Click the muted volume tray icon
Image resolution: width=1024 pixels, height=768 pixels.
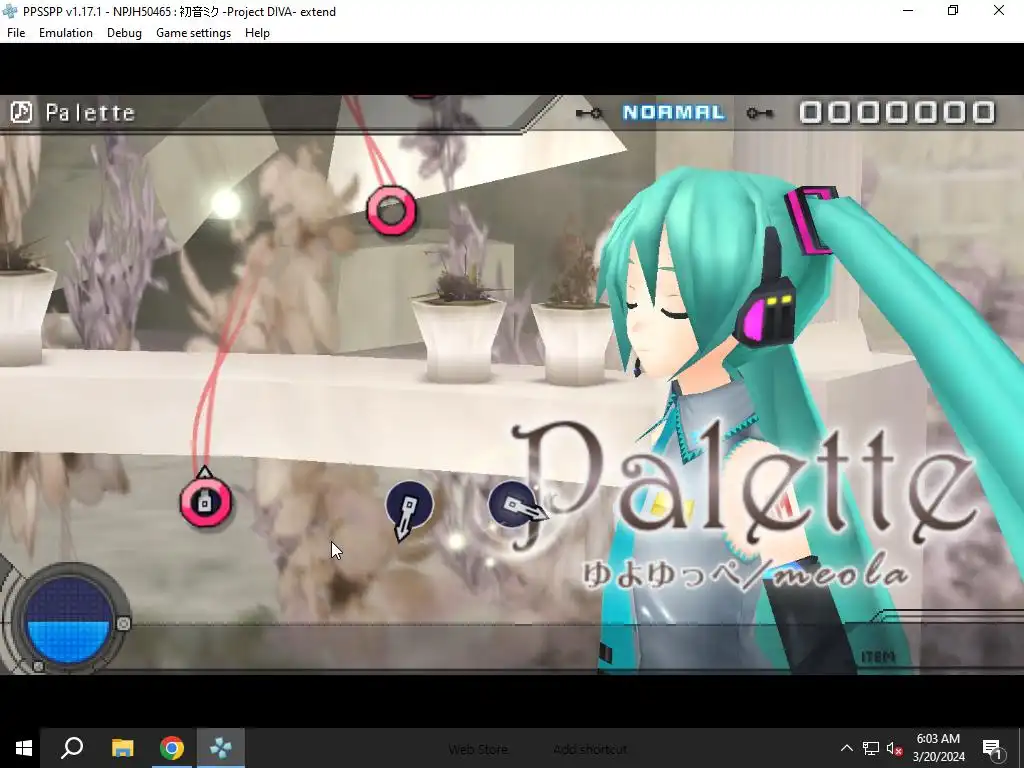click(895, 748)
